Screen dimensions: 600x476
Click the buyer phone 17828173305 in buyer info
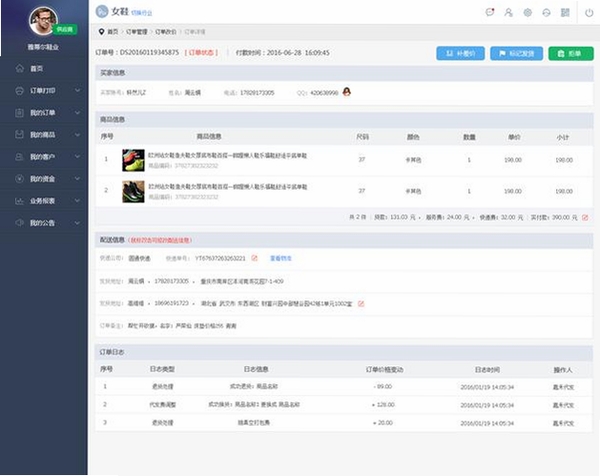point(257,93)
